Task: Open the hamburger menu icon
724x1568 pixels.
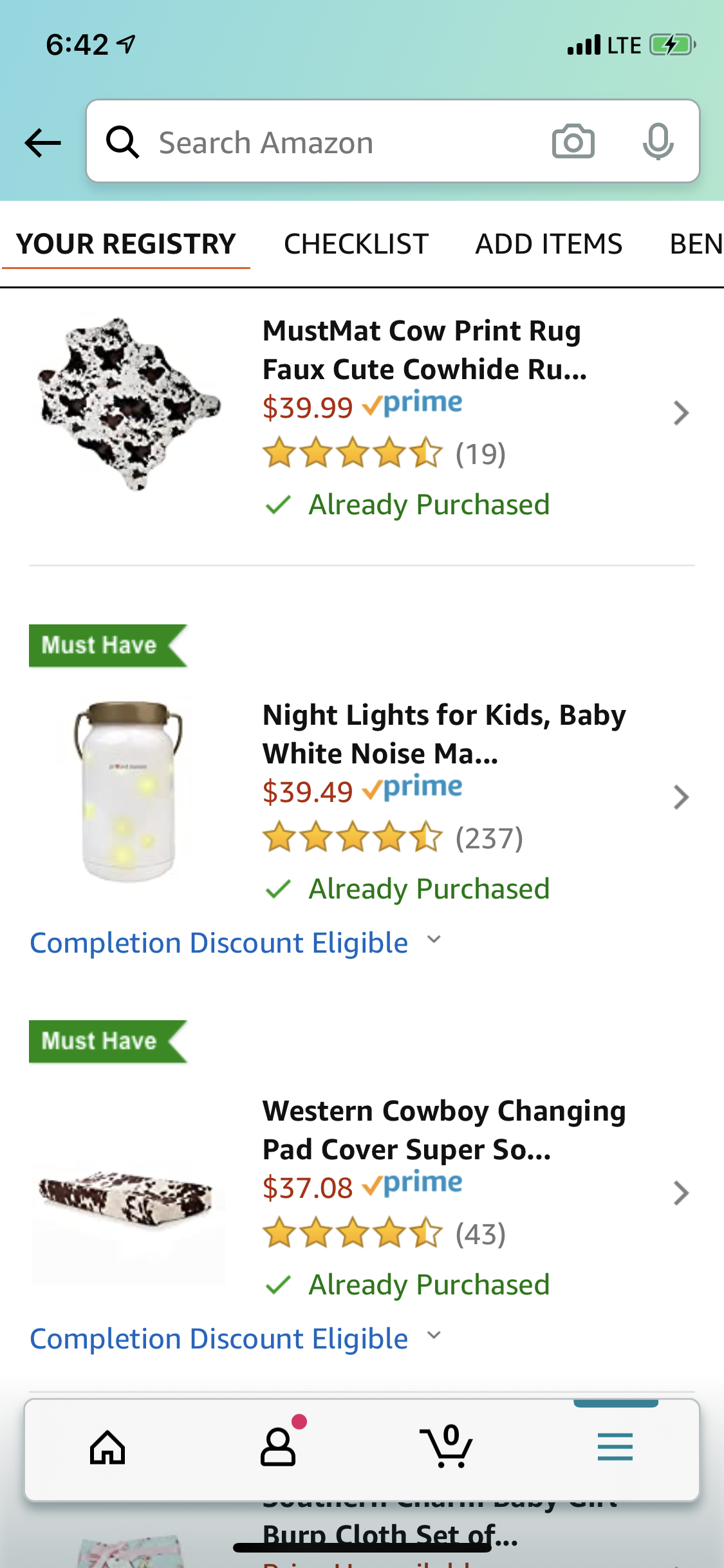Action: (615, 1447)
